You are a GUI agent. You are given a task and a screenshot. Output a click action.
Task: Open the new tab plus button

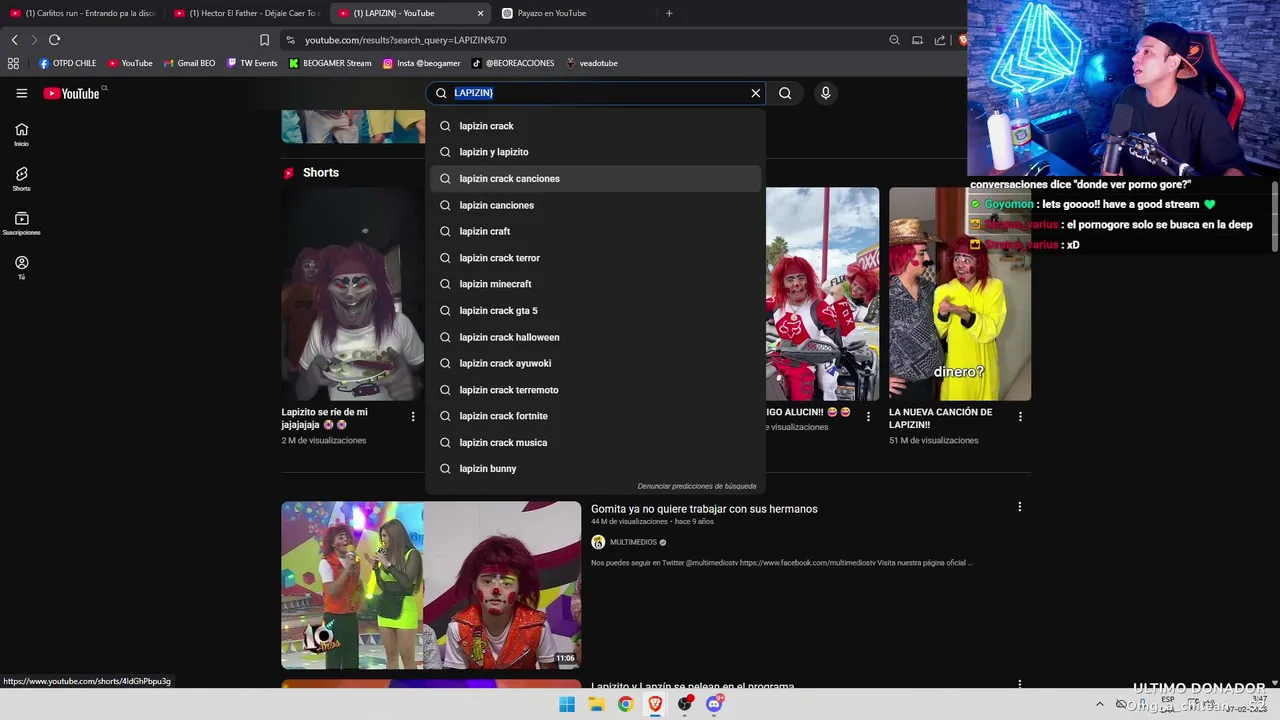(669, 13)
